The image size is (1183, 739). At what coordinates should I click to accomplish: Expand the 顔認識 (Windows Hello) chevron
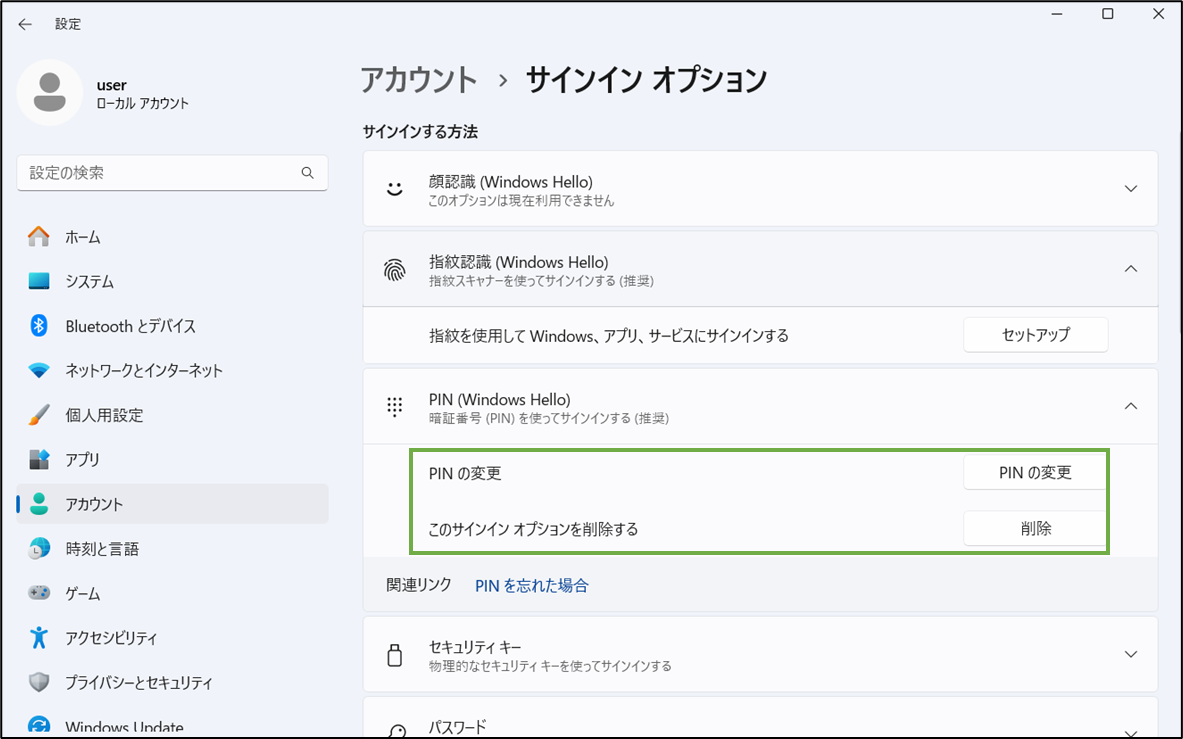pos(1130,189)
